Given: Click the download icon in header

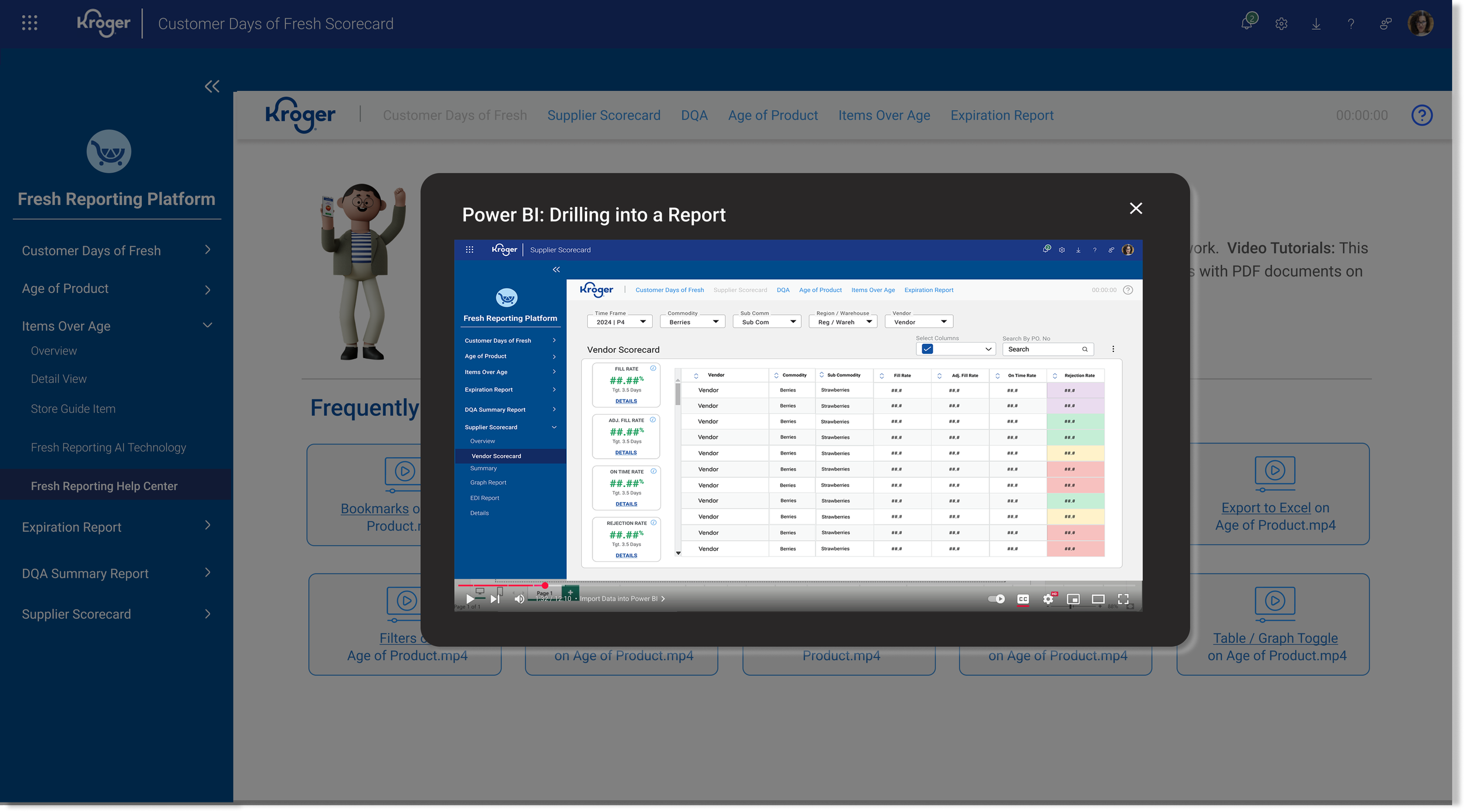Looking at the screenshot, I should [x=1316, y=23].
